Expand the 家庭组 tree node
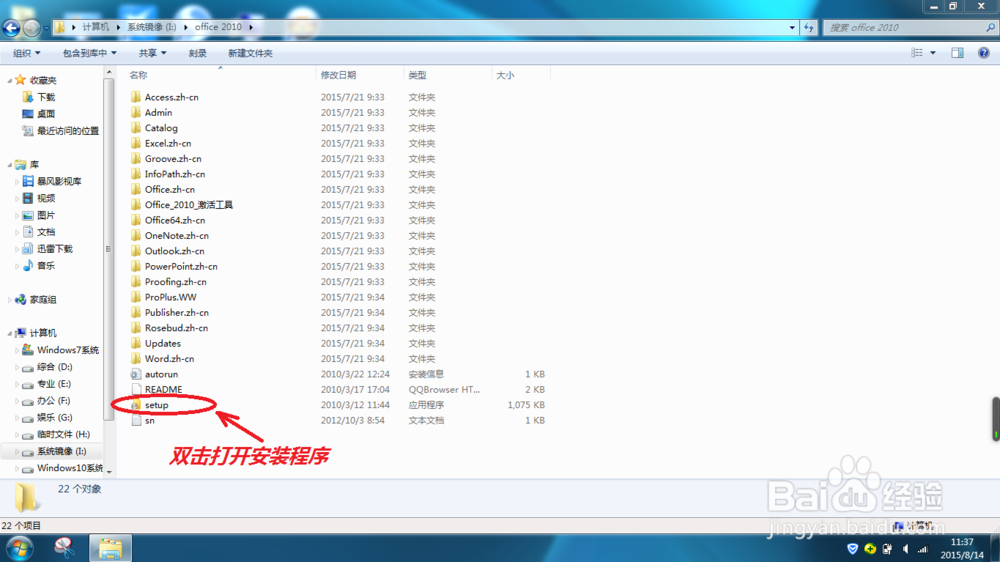 [10, 299]
